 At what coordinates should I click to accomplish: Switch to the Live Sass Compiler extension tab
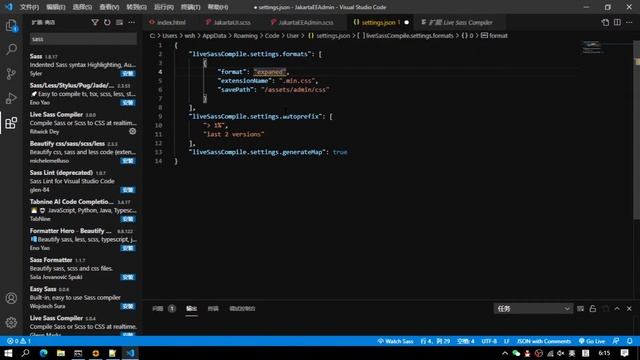(x=460, y=22)
